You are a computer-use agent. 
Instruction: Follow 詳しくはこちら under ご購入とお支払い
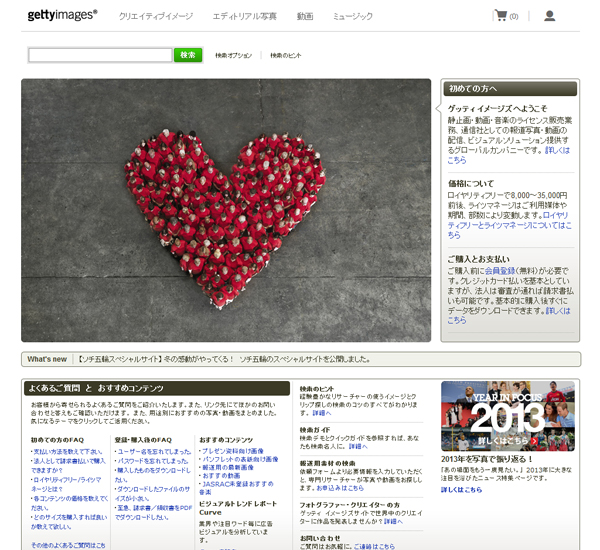pyautogui.click(x=509, y=315)
